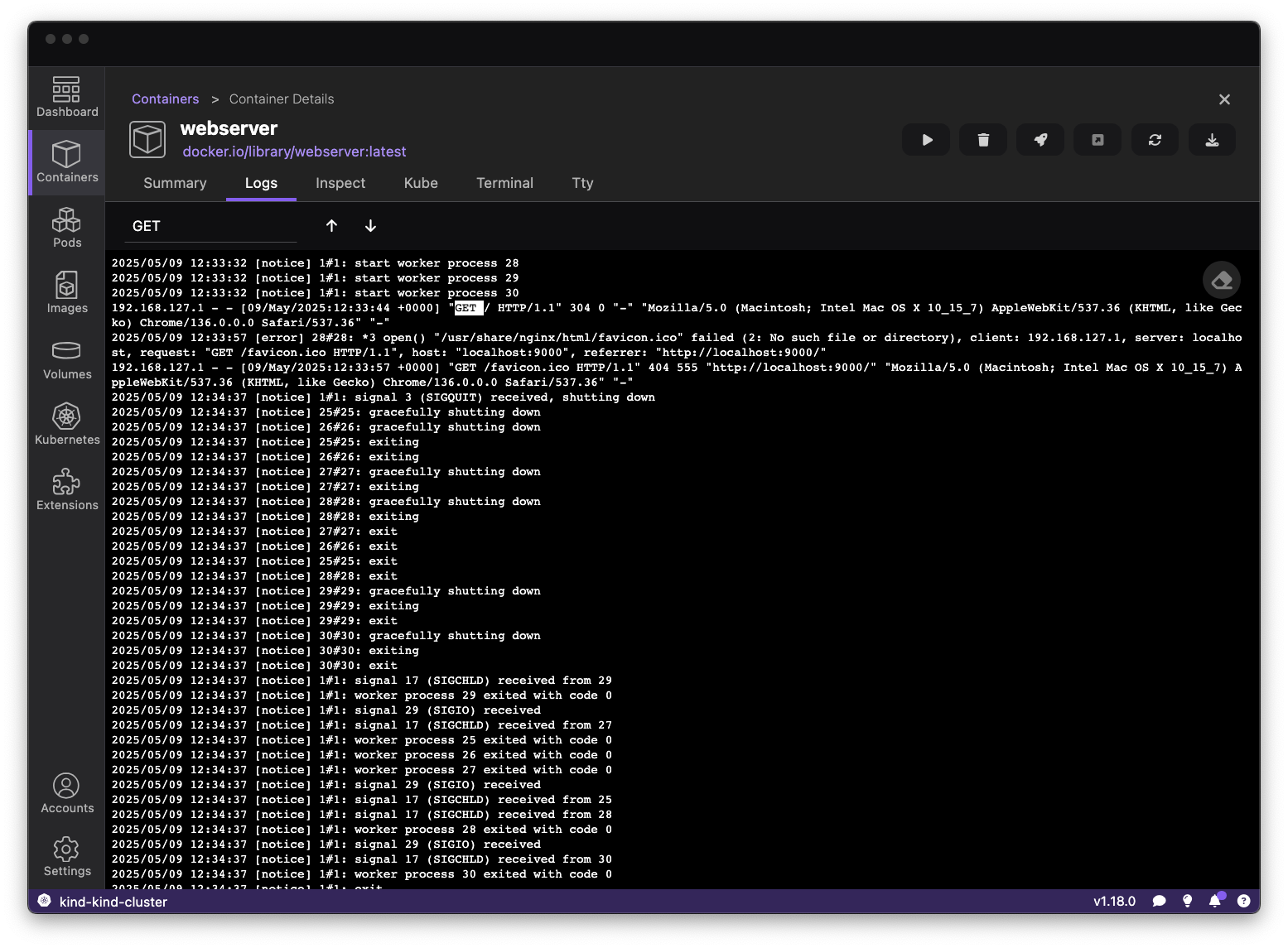
Task: Jump to previous match with the up arrow
Action: (331, 225)
